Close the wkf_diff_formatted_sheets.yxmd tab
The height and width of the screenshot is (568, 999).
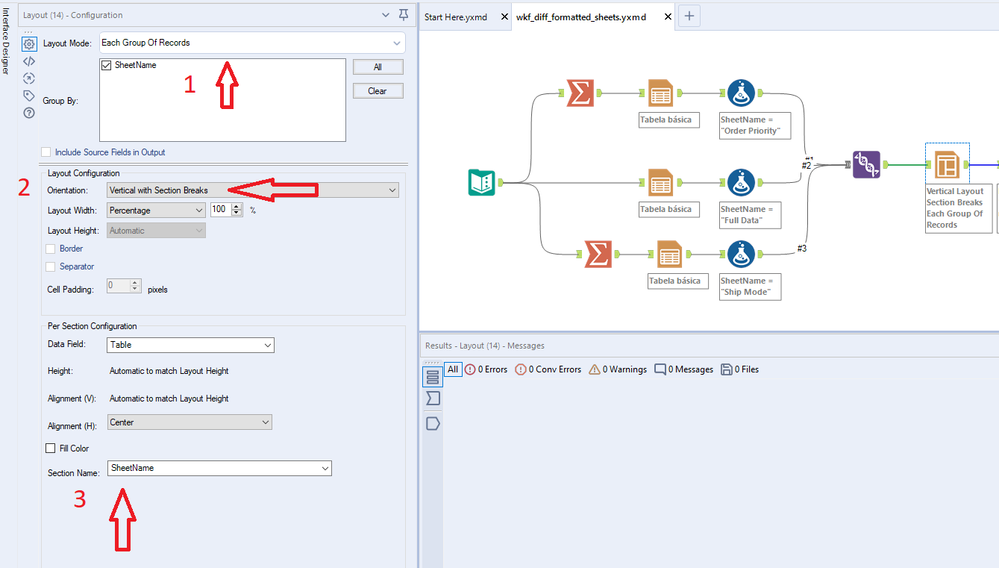point(668,17)
